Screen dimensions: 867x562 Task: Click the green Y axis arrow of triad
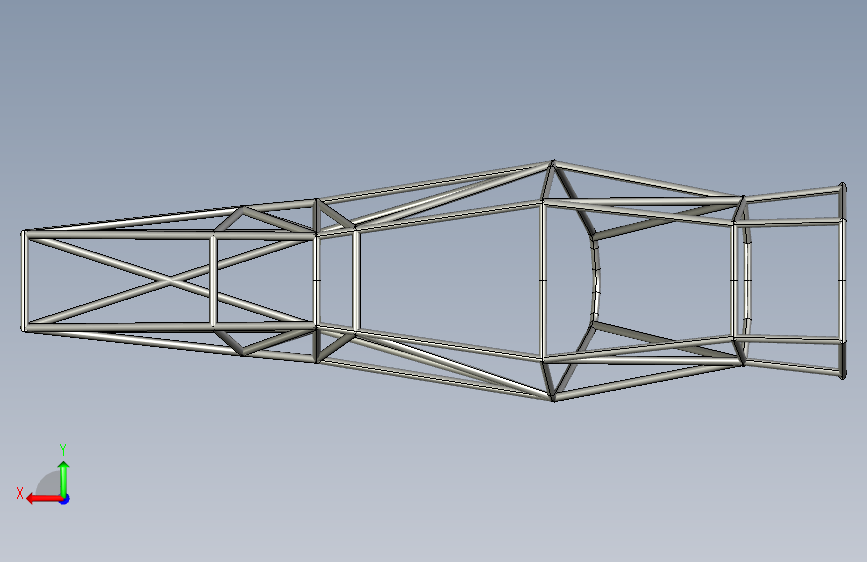[x=64, y=479]
